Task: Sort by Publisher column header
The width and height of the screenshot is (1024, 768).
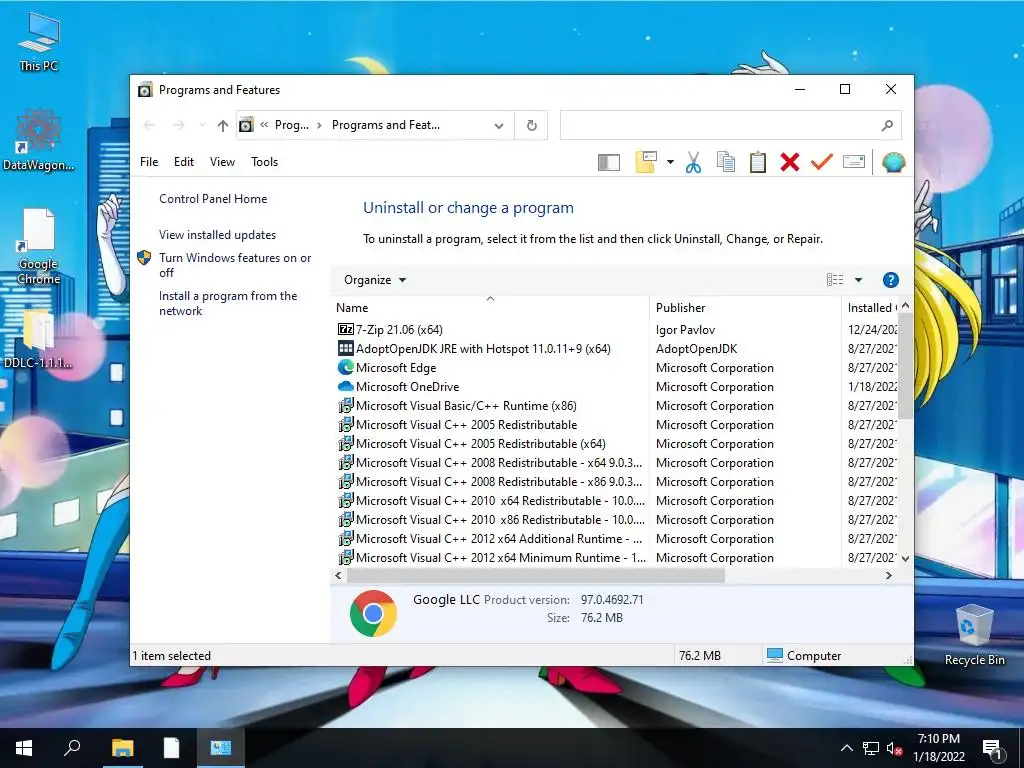Action: pyautogui.click(x=745, y=308)
